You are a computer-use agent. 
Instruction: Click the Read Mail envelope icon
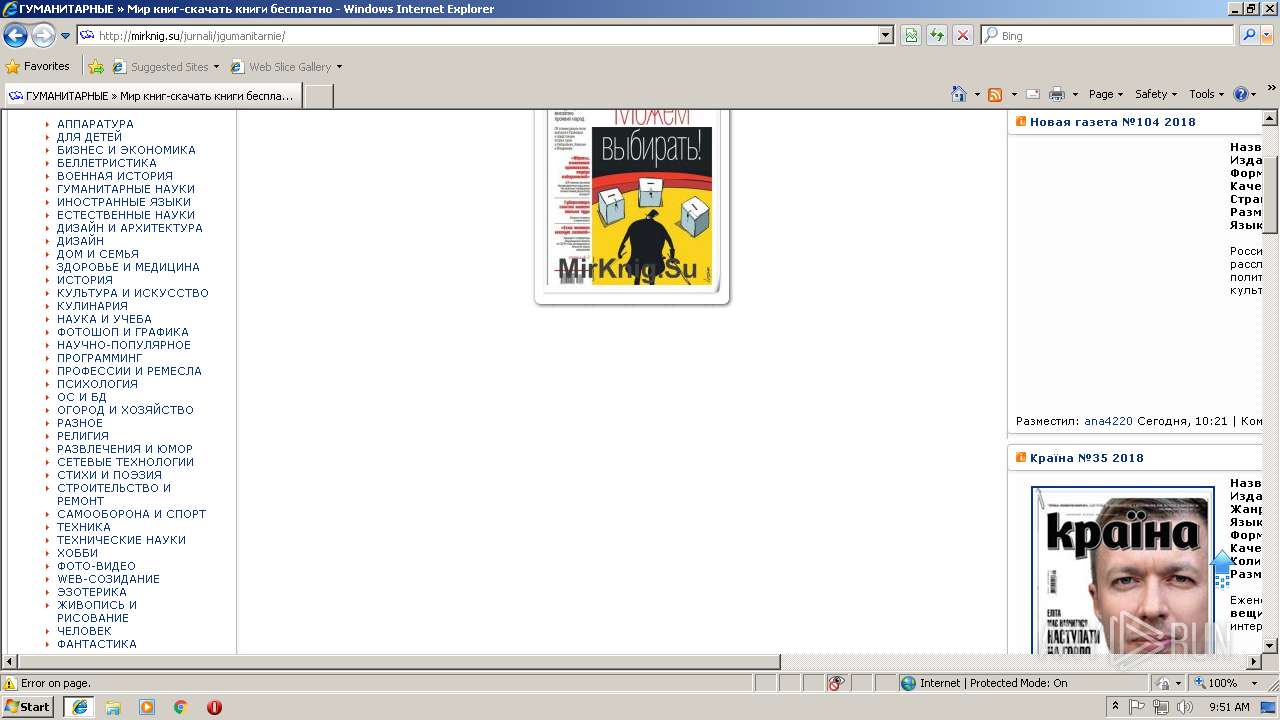coord(1033,94)
